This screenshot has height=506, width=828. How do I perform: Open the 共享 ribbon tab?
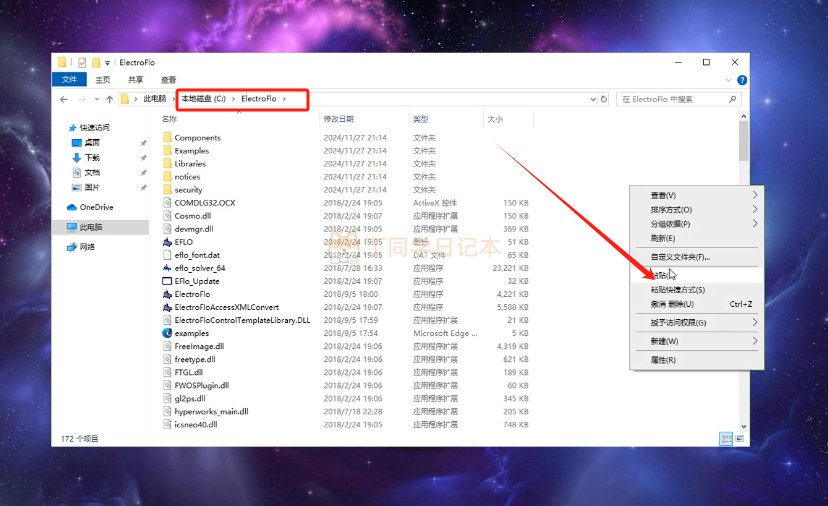pos(135,80)
